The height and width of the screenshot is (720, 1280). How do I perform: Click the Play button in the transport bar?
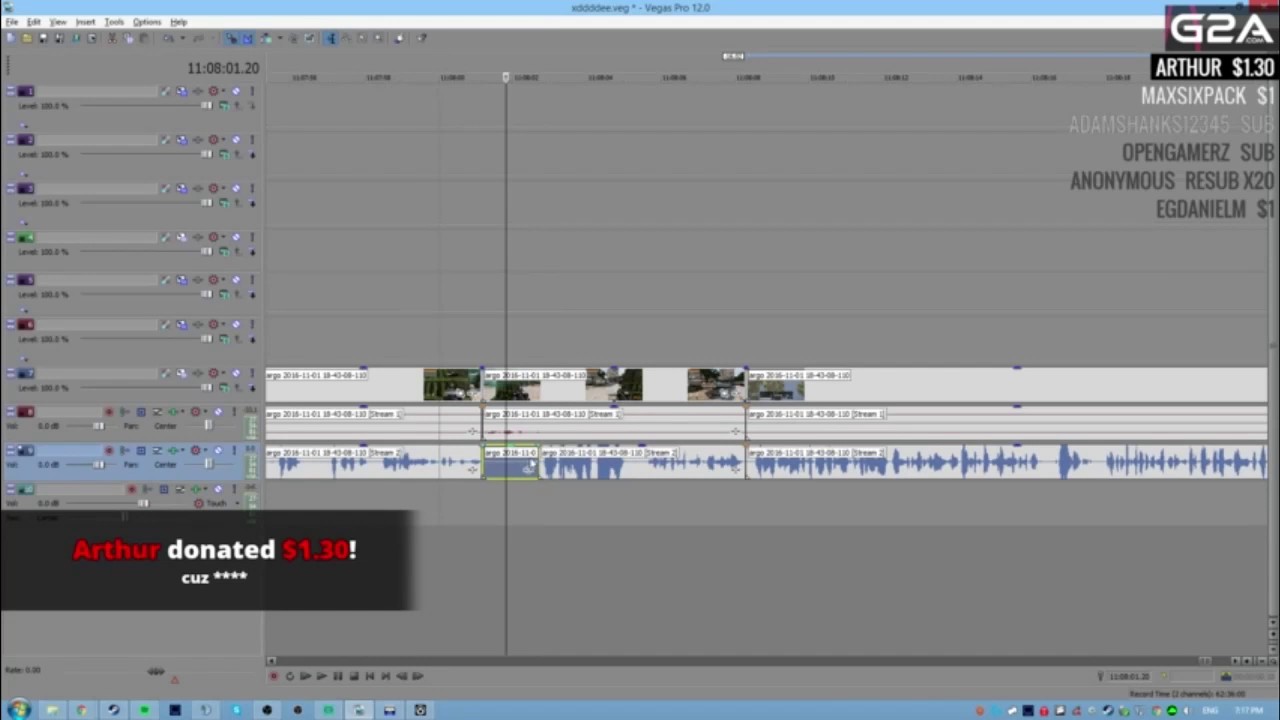click(321, 676)
